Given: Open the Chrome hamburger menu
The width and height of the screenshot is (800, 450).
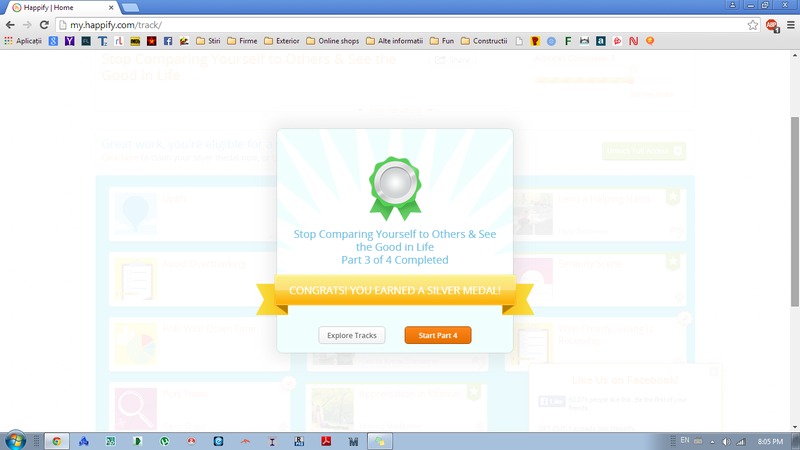Looking at the screenshot, I should [790, 24].
